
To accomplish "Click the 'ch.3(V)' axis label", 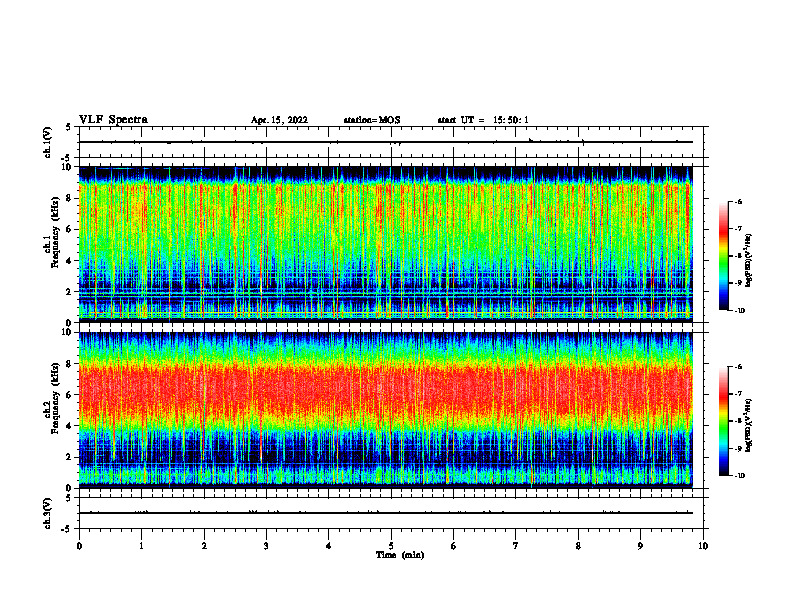I will [48, 513].
